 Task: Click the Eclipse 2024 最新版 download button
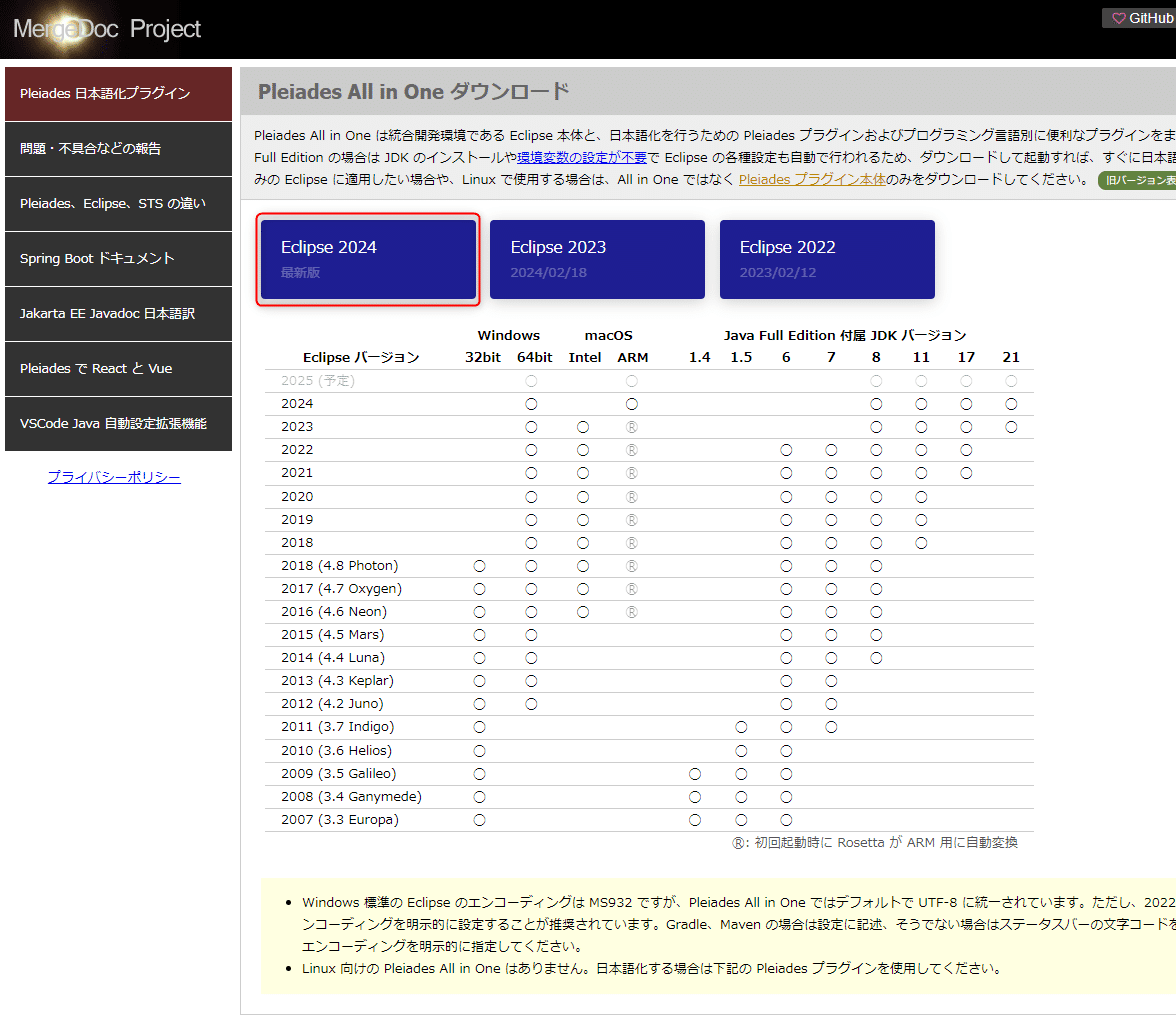coord(368,259)
